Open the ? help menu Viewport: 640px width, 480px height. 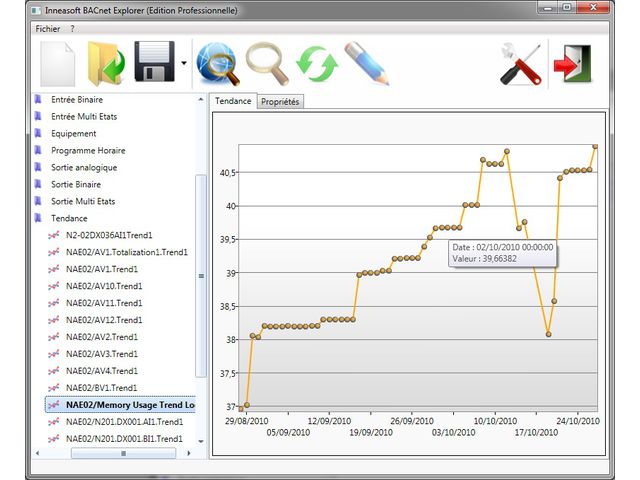tap(72, 29)
